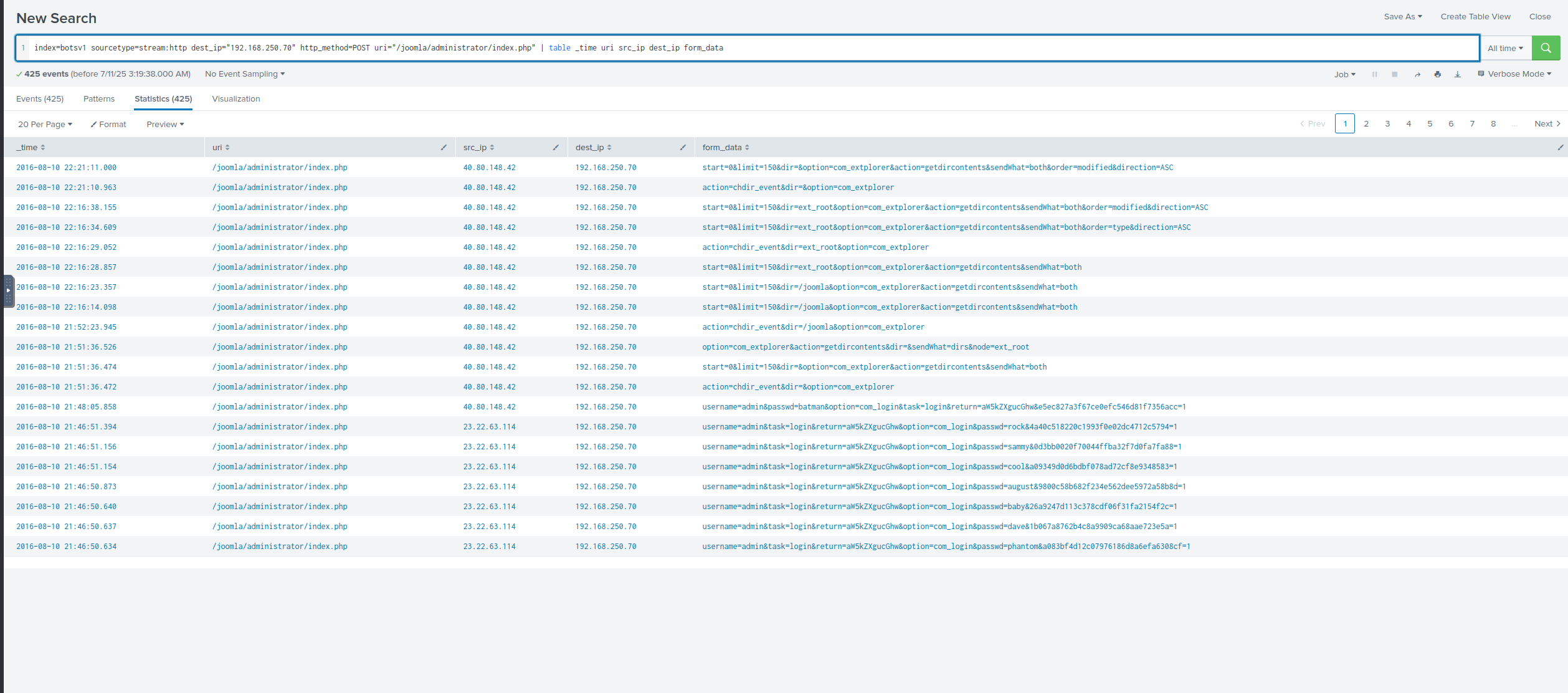Click Create Table View

pos(1475,17)
